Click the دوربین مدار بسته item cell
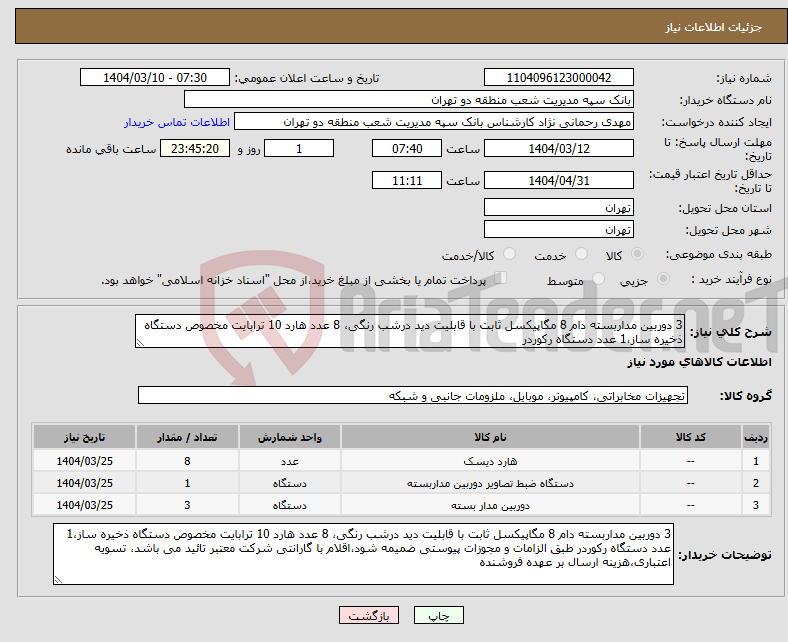The width and height of the screenshot is (788, 642). [490, 505]
